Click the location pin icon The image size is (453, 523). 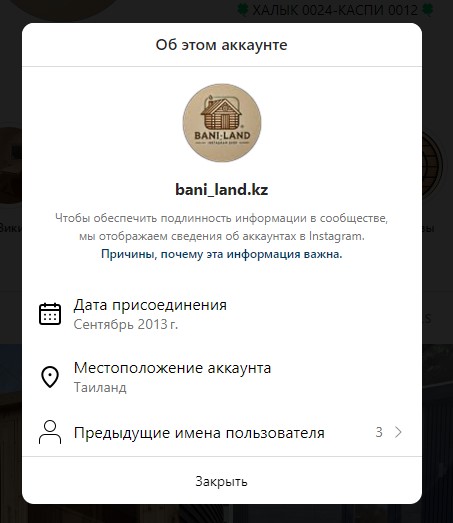pos(50,377)
